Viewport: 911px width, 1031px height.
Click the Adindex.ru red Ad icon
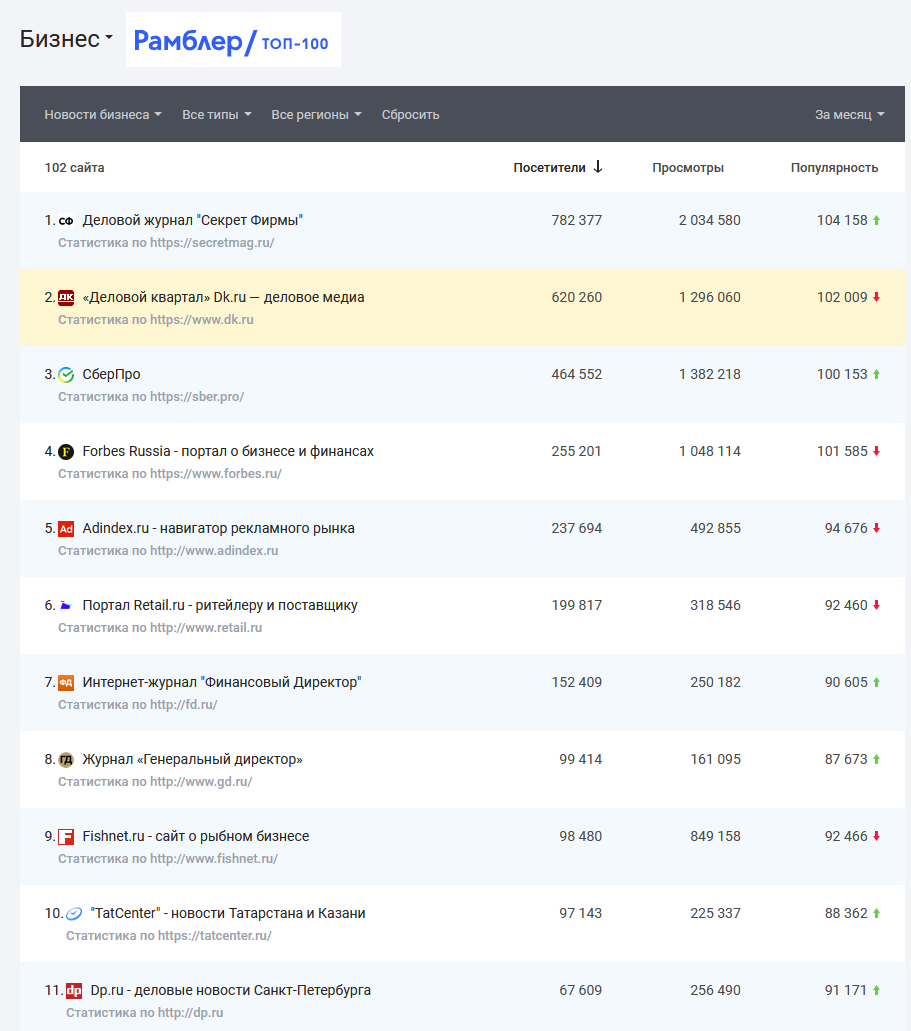[x=66, y=529]
